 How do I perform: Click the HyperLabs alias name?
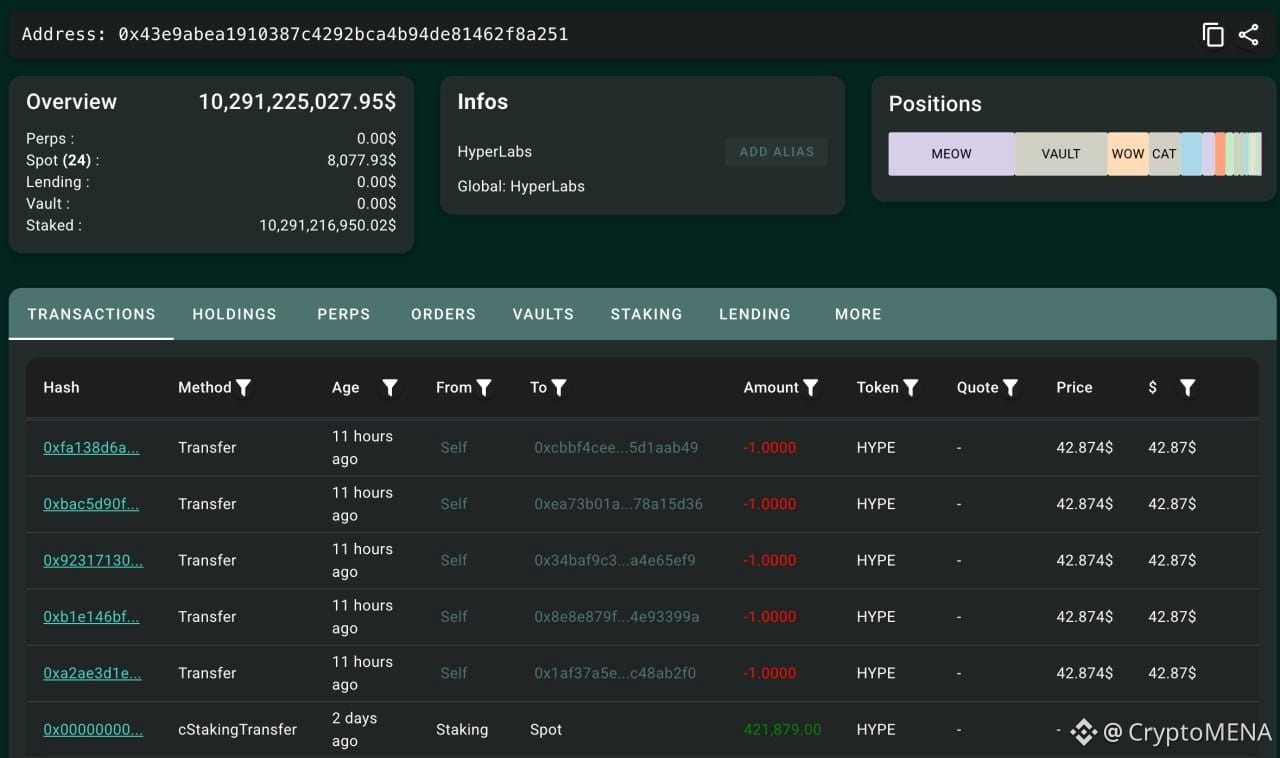[495, 152]
